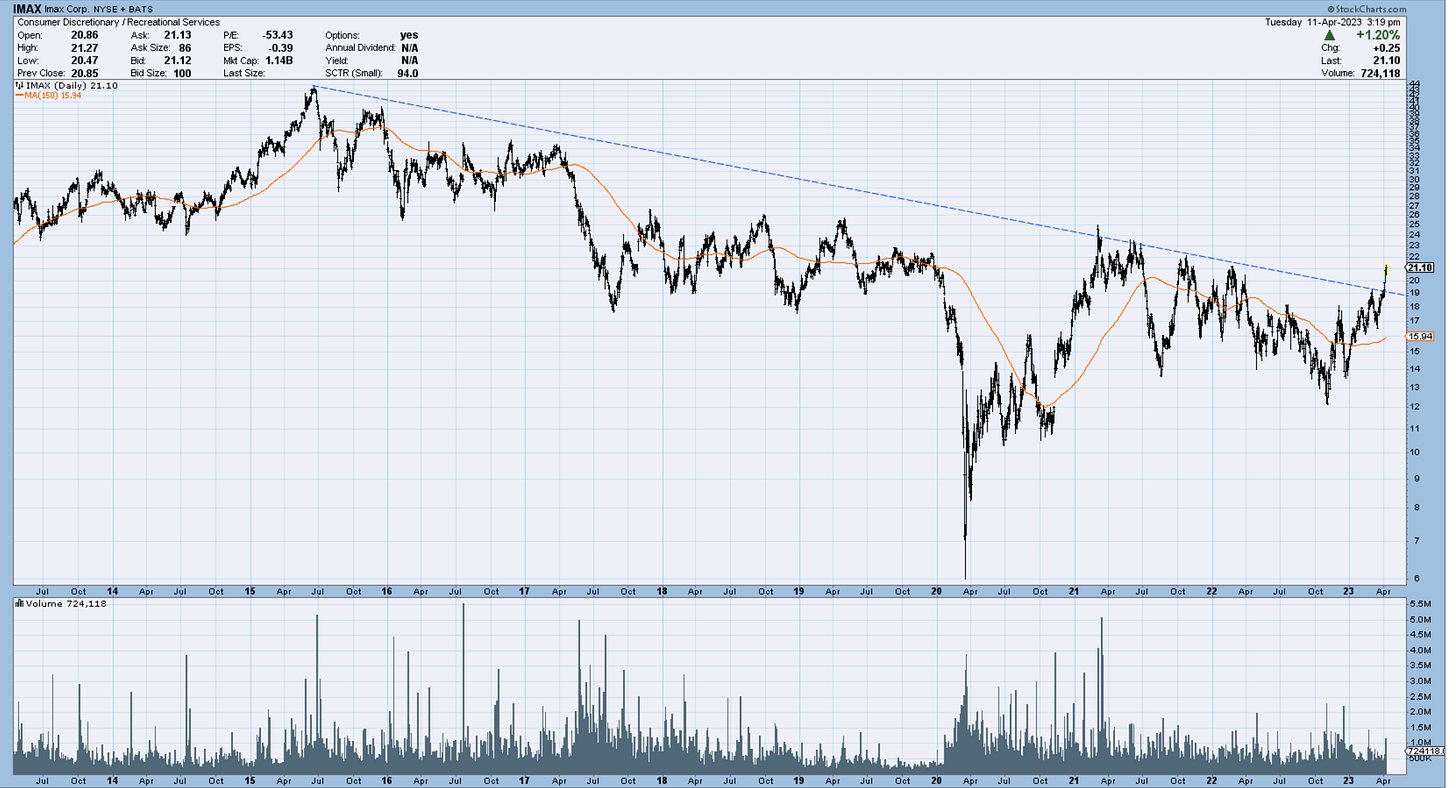Click the 'Volume 724,118' label in the volume panel
1456x788 pixels.
67,603
